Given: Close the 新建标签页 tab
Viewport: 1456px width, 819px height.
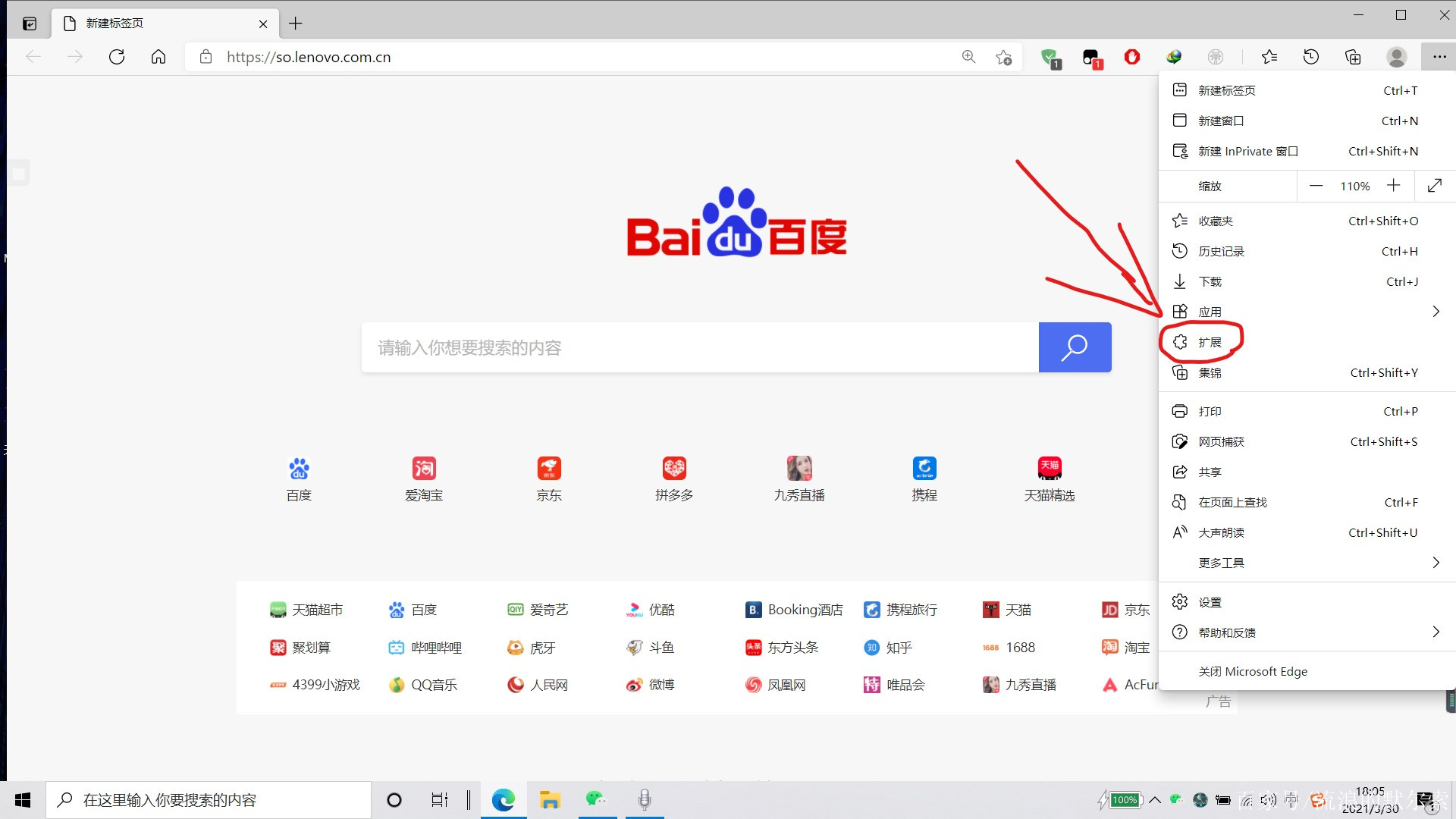Looking at the screenshot, I should [x=263, y=24].
